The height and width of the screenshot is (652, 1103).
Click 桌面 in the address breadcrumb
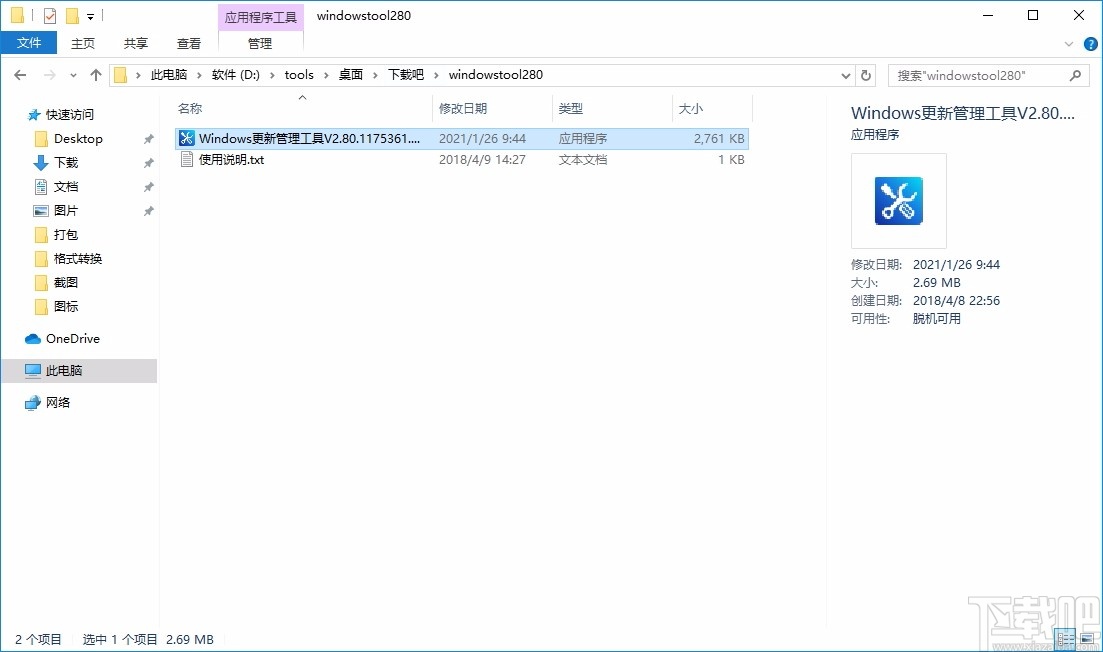[x=350, y=75]
